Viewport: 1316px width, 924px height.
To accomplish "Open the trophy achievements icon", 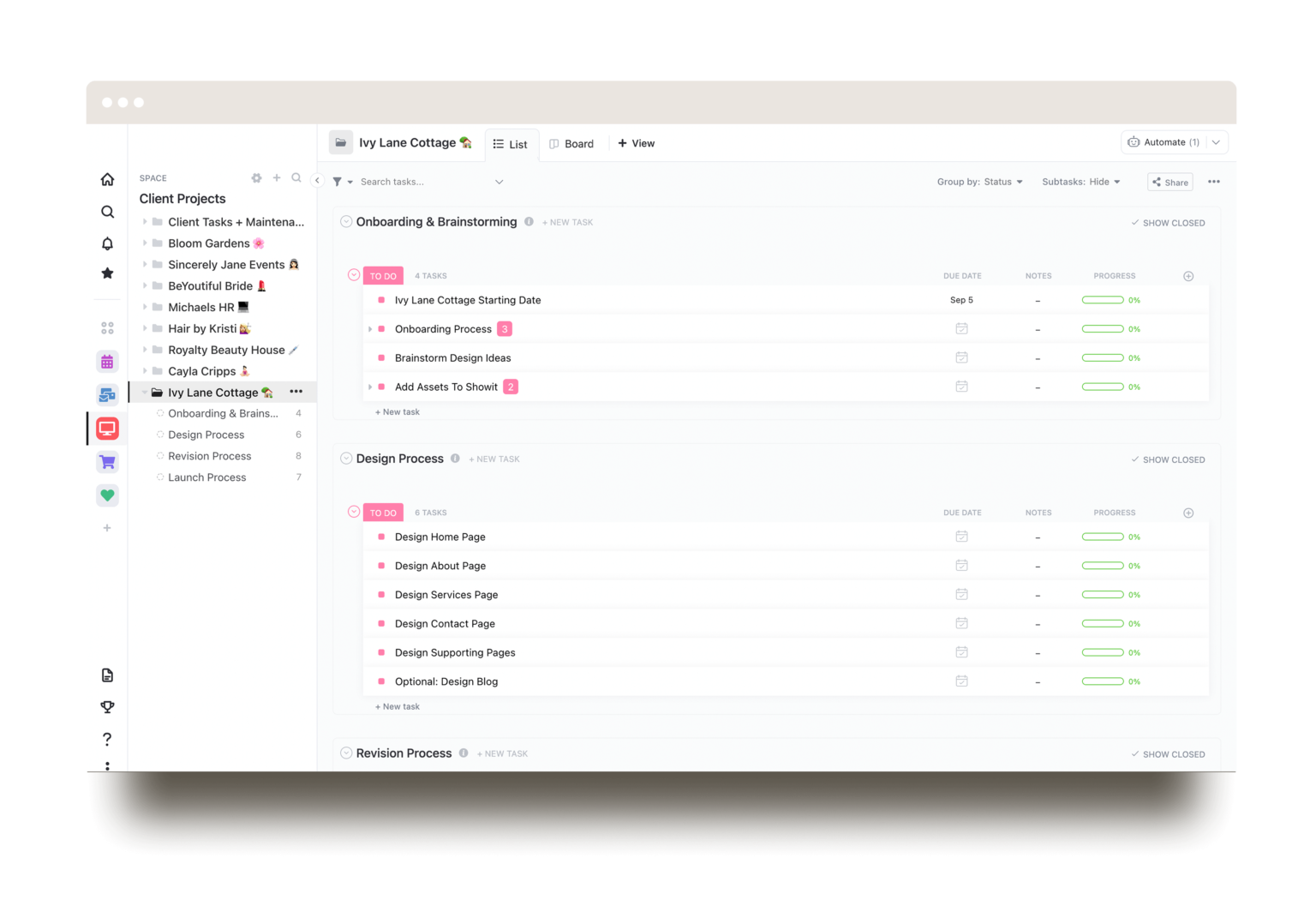I will point(107,706).
